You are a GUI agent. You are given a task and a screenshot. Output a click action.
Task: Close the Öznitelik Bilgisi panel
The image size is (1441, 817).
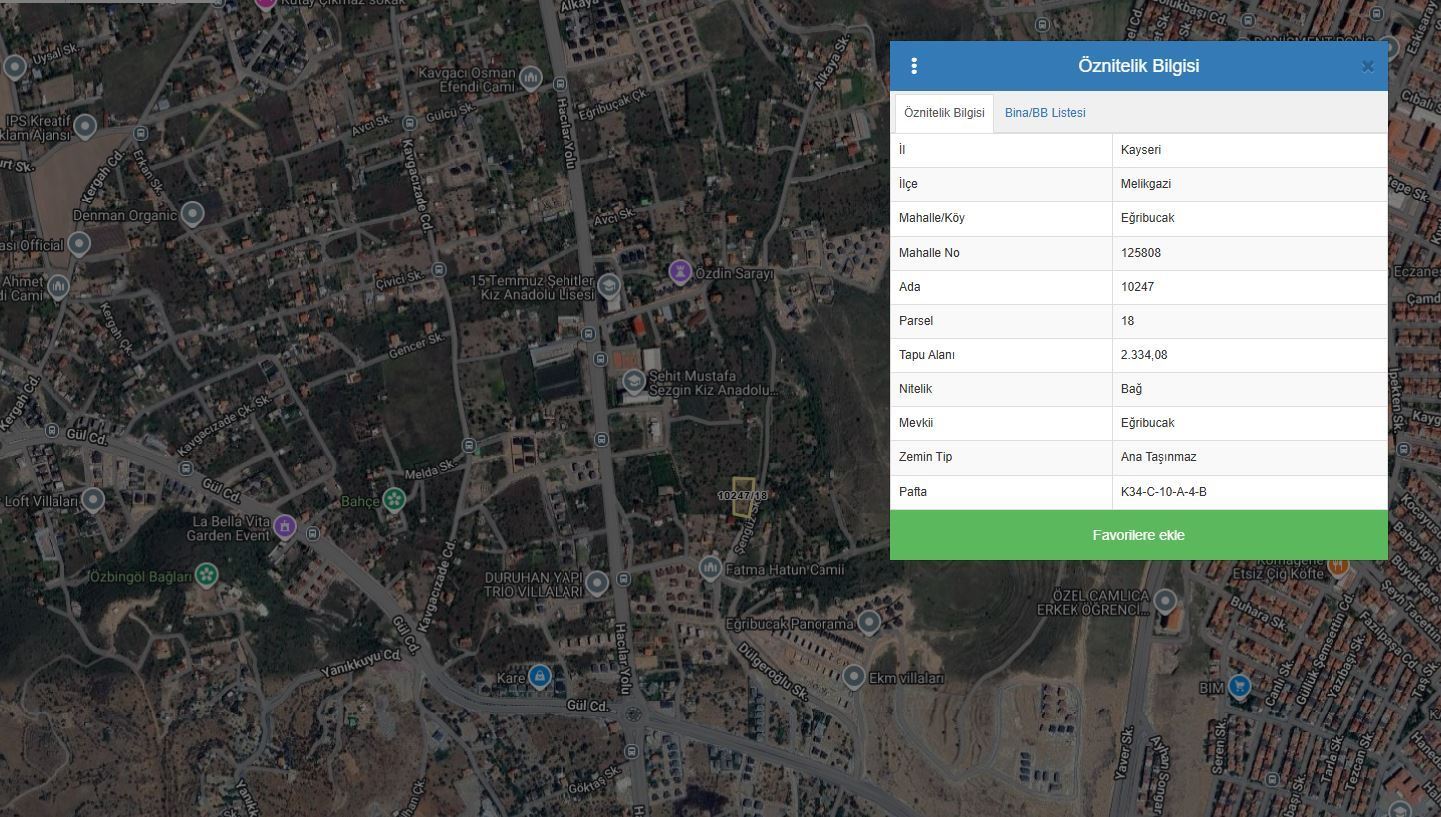1367,67
